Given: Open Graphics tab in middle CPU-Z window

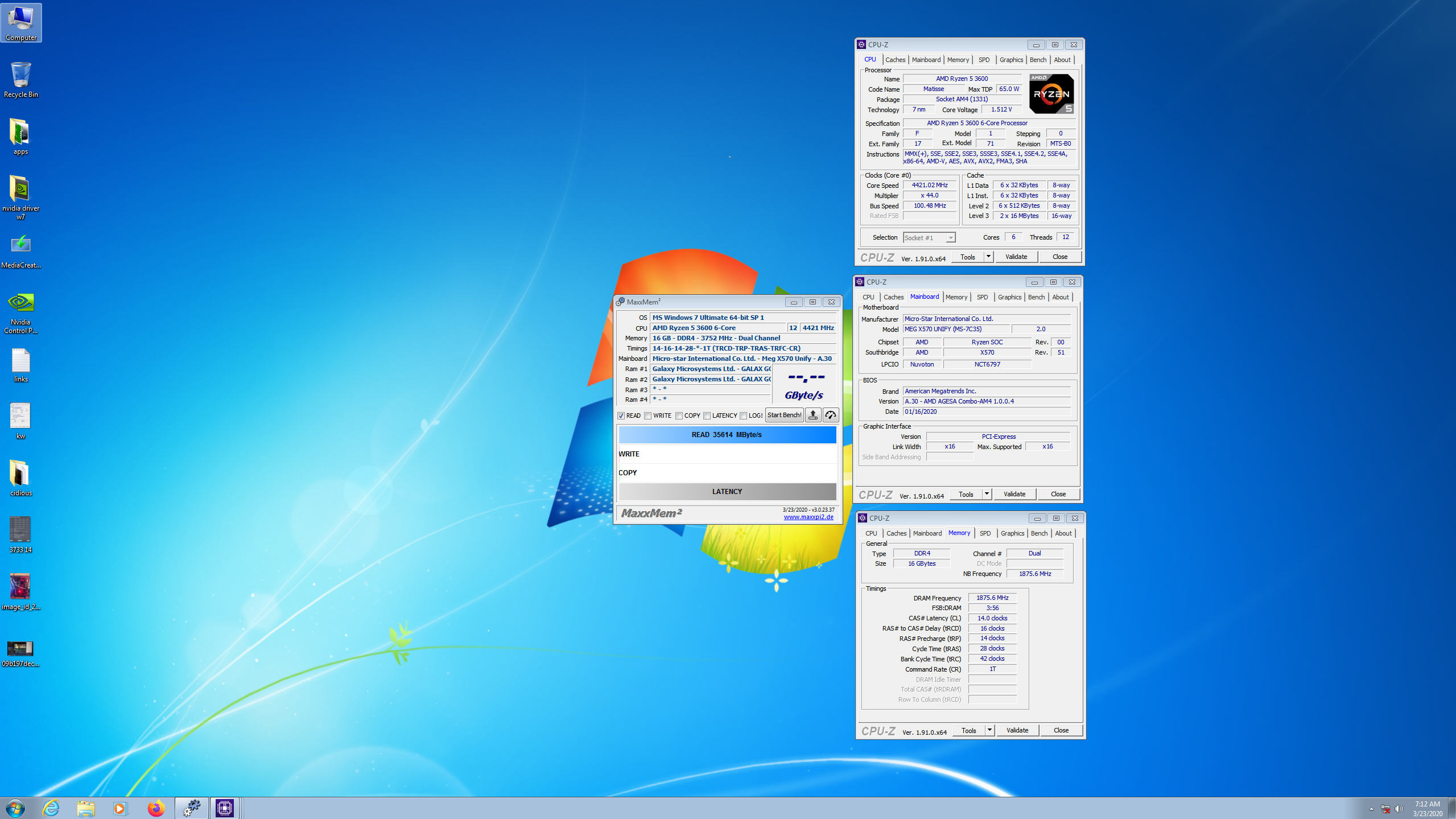Looking at the screenshot, I should (x=1009, y=297).
